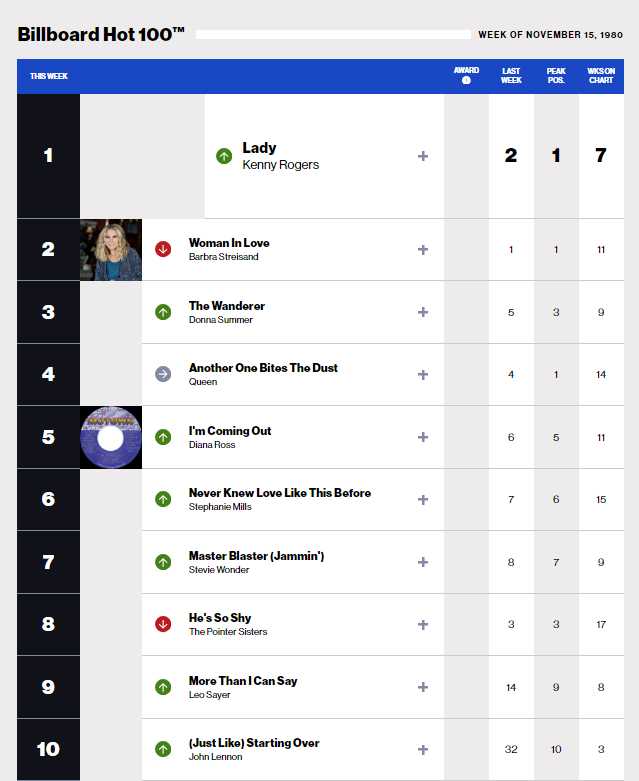639x781 pixels.
Task: Open the I'm Coming Out record thumbnail
Action: [111, 437]
